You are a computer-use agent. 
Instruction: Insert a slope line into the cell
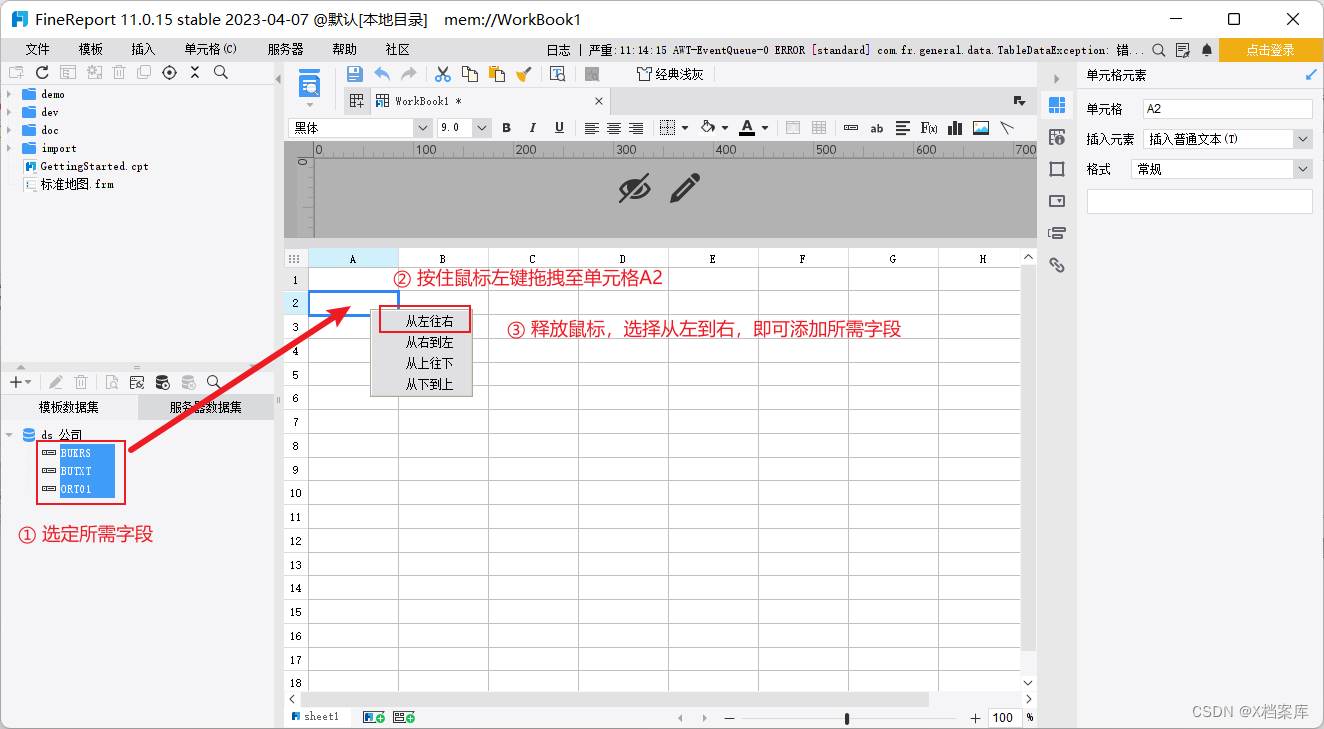tap(1007, 128)
